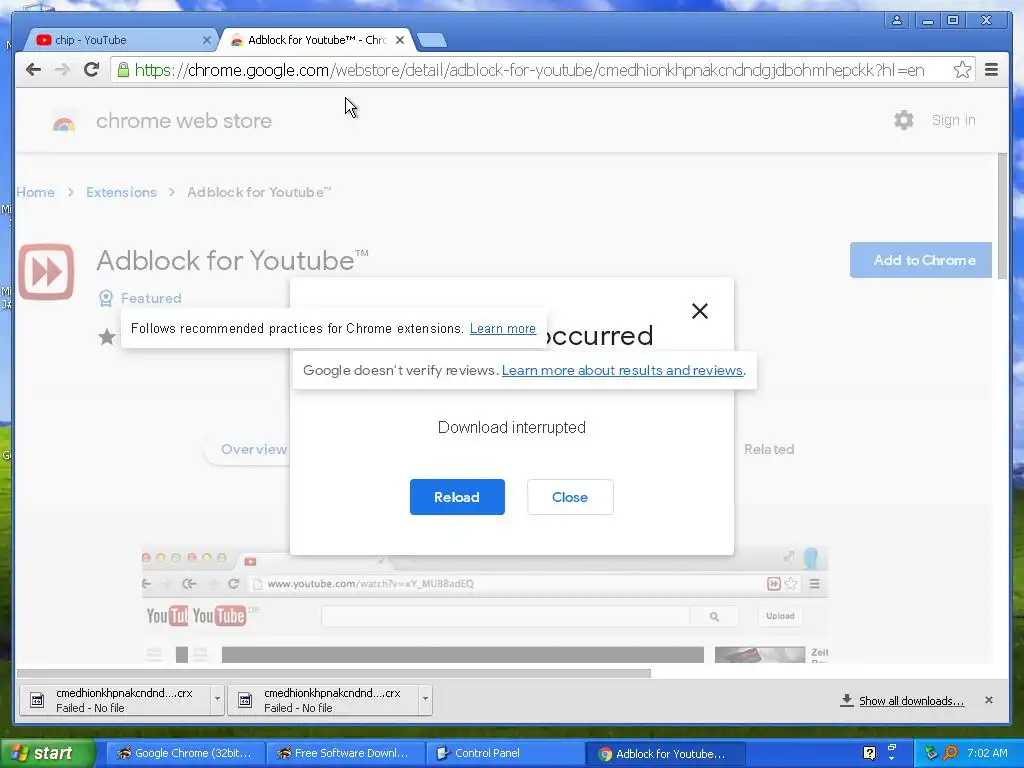Go to the Home breadcrumb

click(35, 192)
